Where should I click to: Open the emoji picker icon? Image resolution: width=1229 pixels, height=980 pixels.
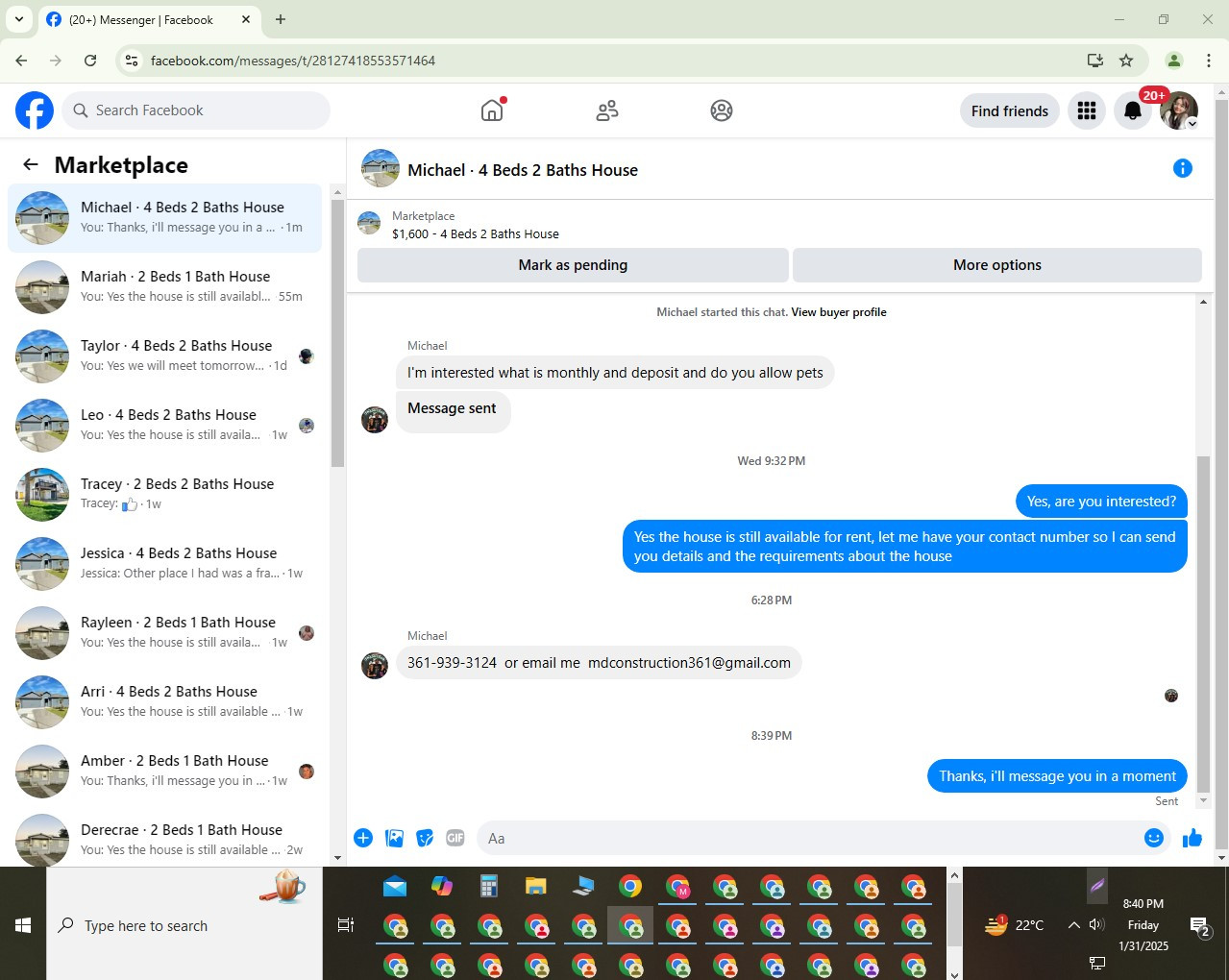pos(1154,838)
